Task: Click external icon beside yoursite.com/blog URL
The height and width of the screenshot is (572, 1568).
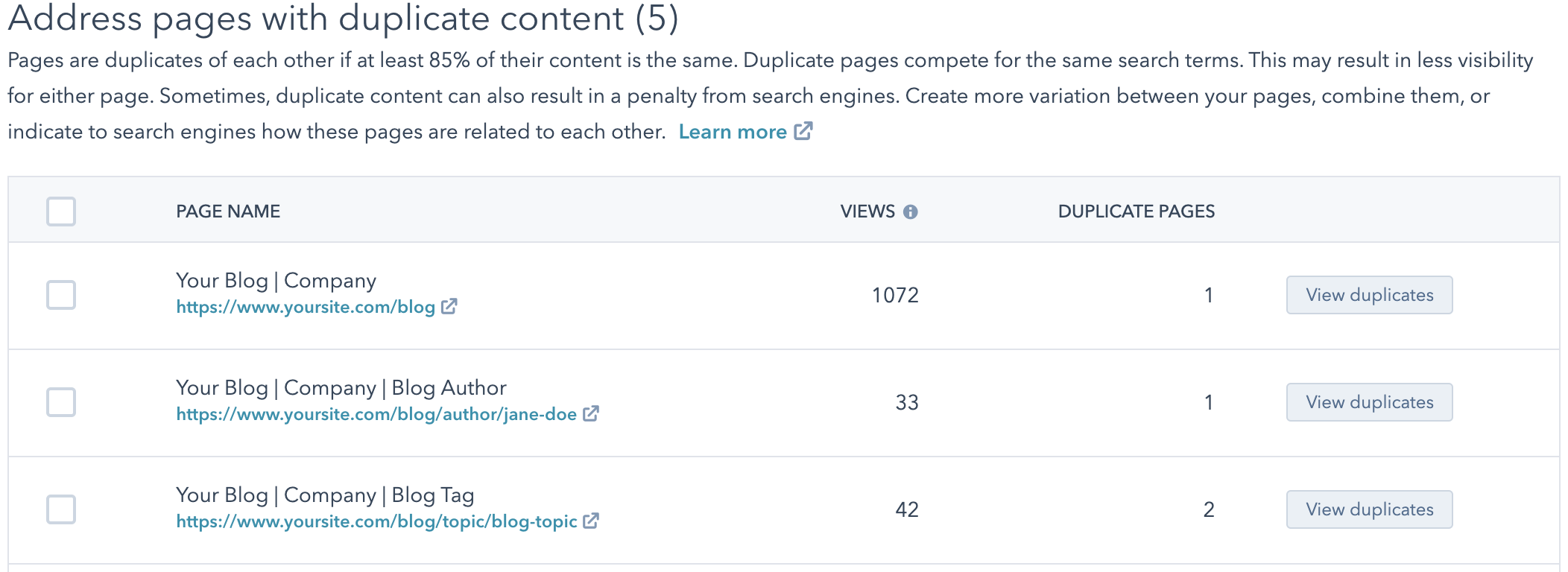Action: [449, 306]
